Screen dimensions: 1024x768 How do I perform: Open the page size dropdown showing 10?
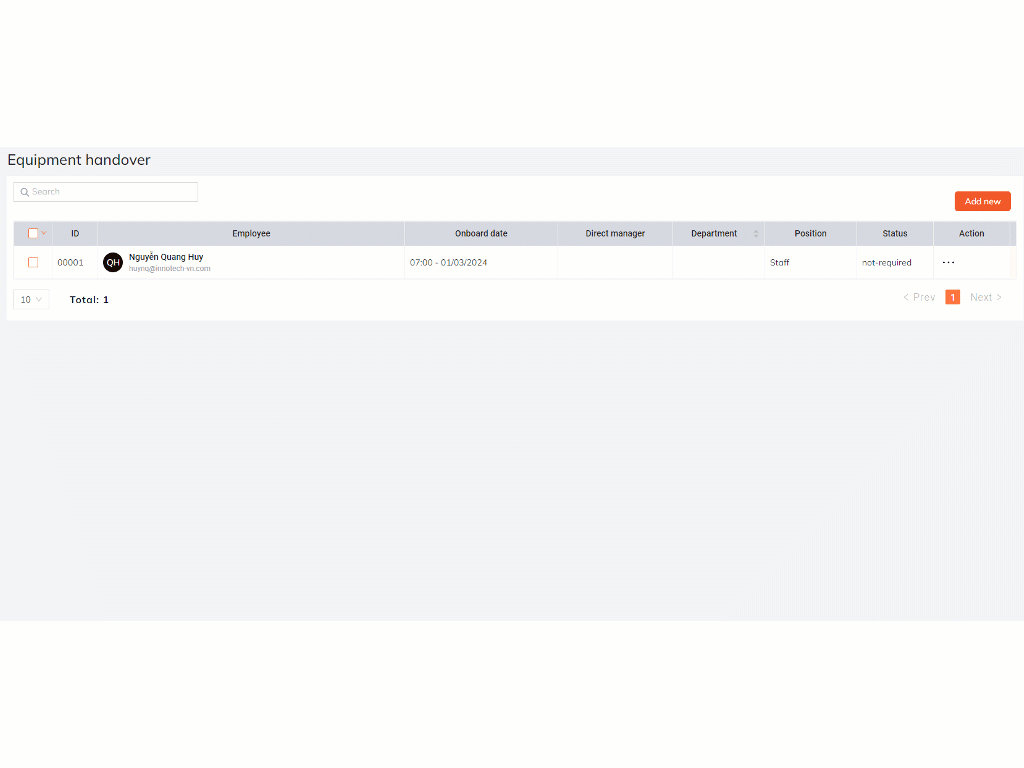click(x=31, y=299)
